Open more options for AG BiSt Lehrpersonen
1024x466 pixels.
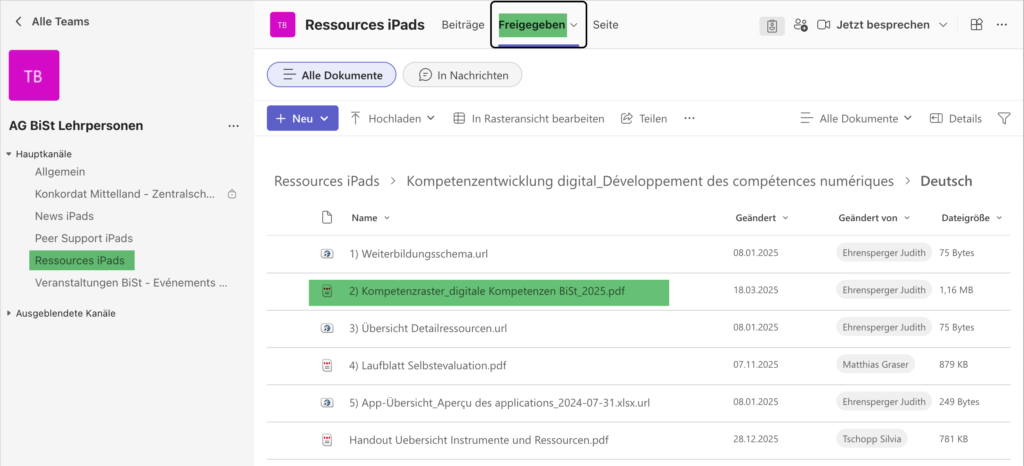(233, 126)
